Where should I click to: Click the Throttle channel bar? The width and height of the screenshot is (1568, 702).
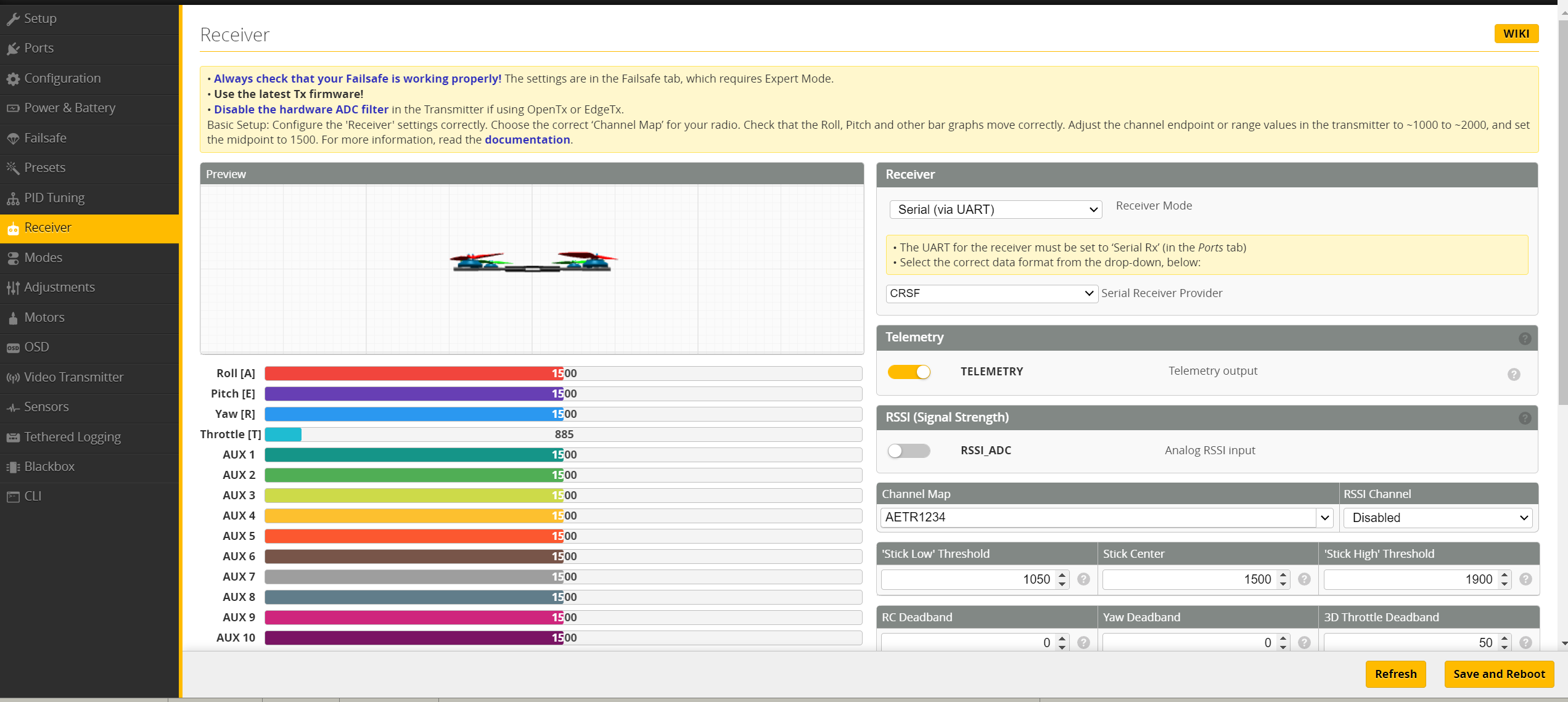562,435
